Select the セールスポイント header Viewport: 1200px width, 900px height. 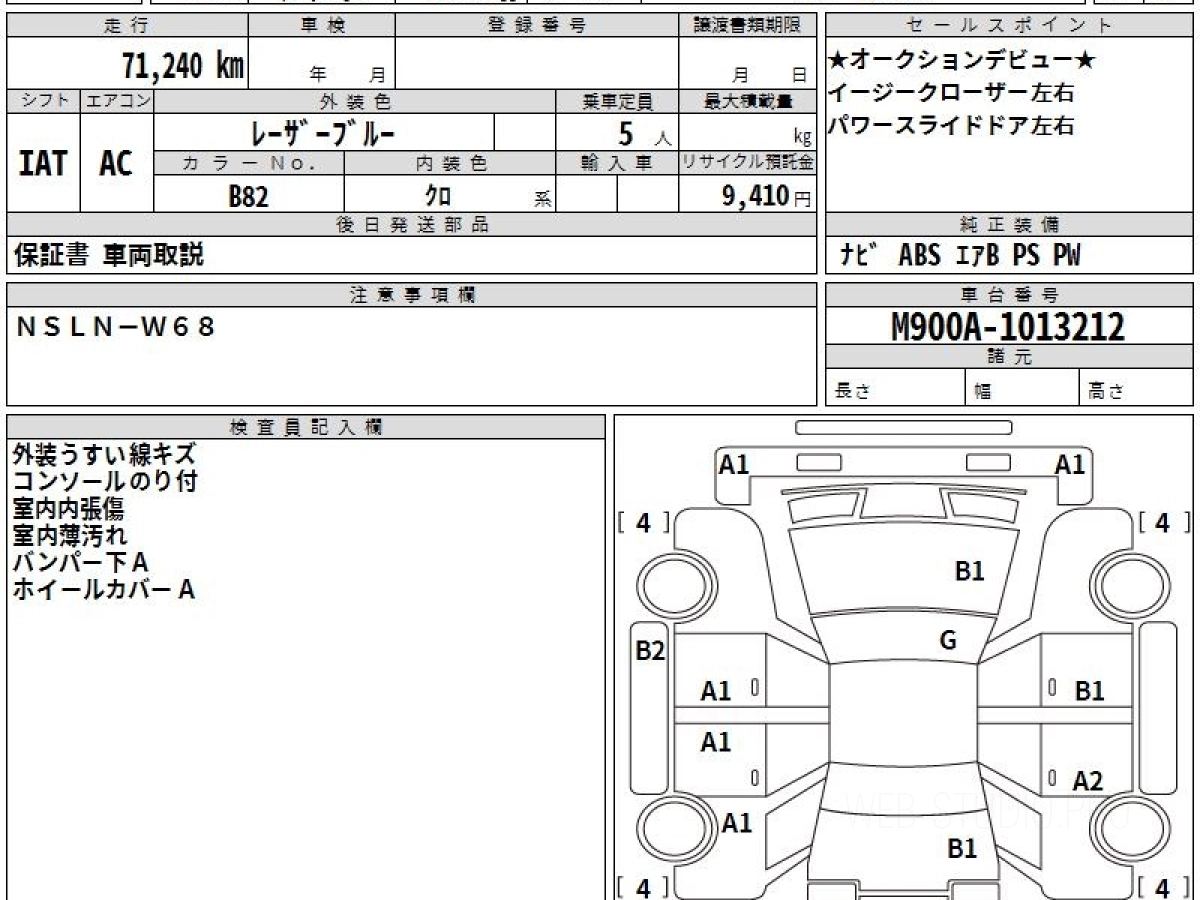[1010, 26]
